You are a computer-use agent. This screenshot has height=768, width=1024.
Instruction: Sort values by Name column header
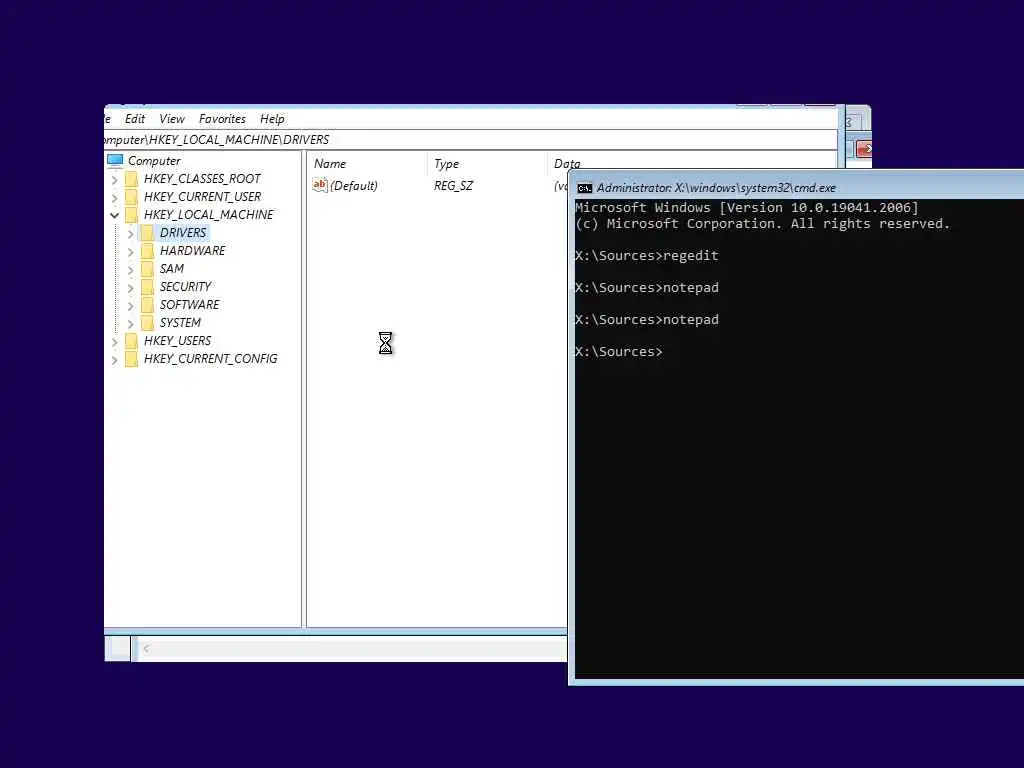(x=367, y=164)
